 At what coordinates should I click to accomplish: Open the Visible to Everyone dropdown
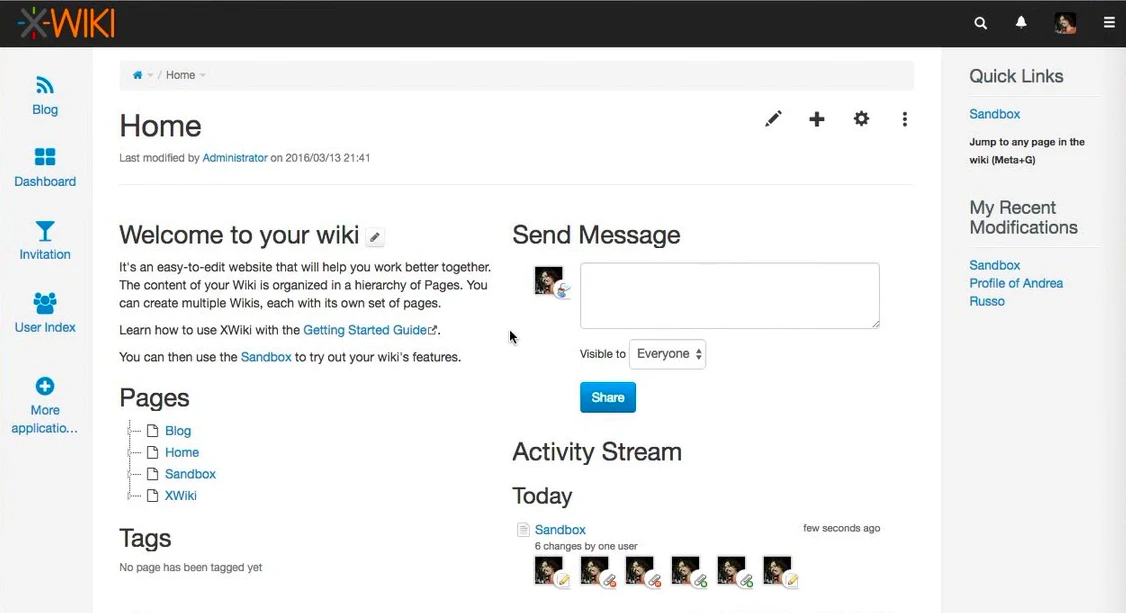pyautogui.click(x=667, y=354)
